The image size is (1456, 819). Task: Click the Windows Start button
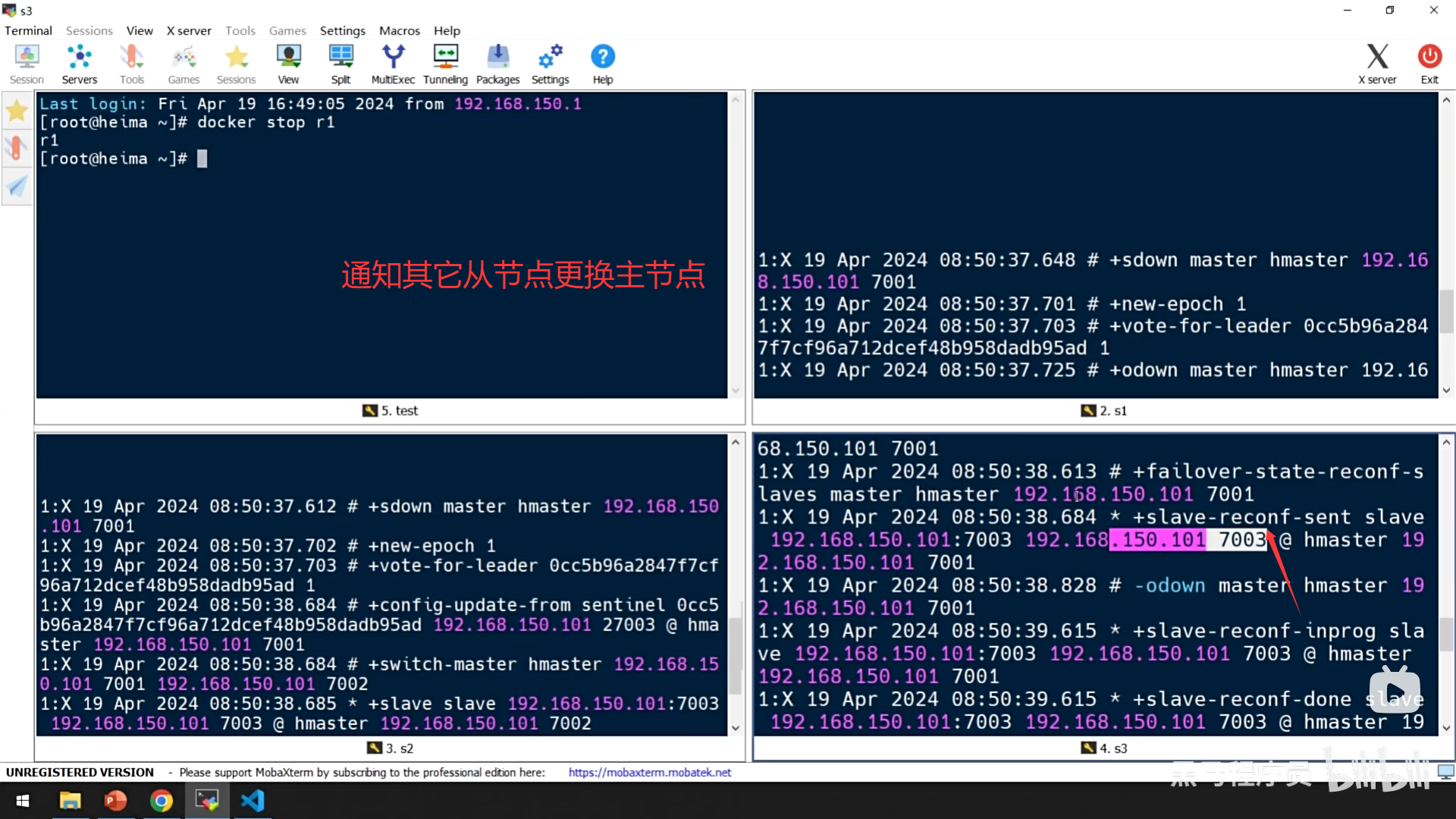(23, 801)
